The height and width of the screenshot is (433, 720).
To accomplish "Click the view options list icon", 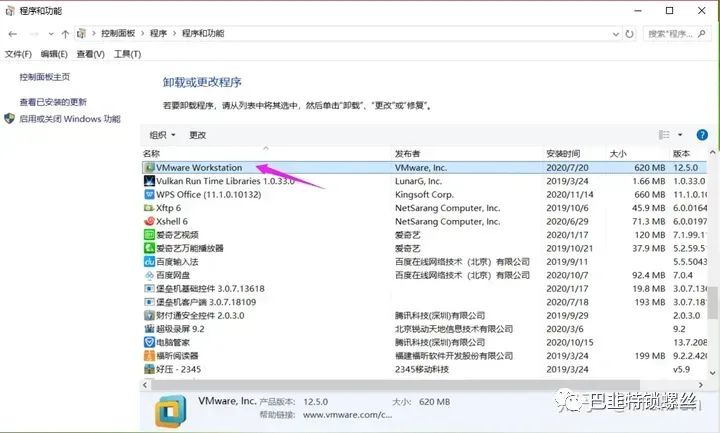I will (x=664, y=135).
